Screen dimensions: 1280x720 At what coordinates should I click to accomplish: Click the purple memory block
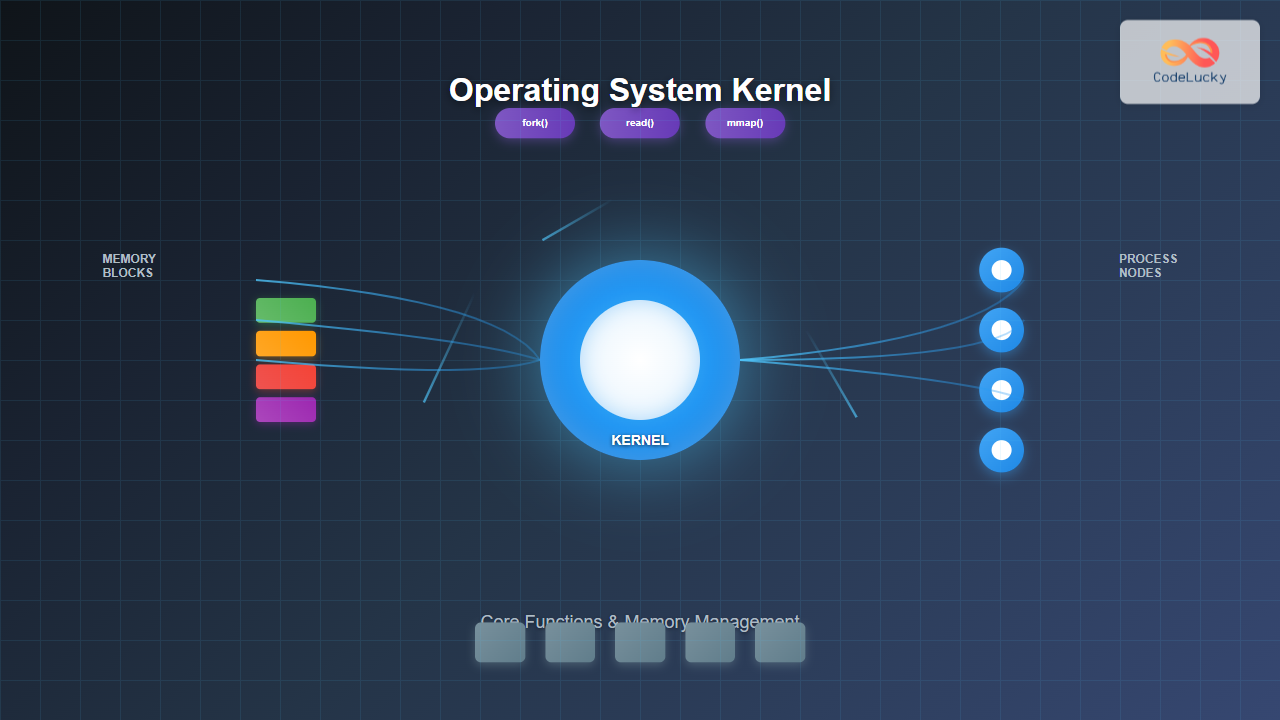point(286,410)
